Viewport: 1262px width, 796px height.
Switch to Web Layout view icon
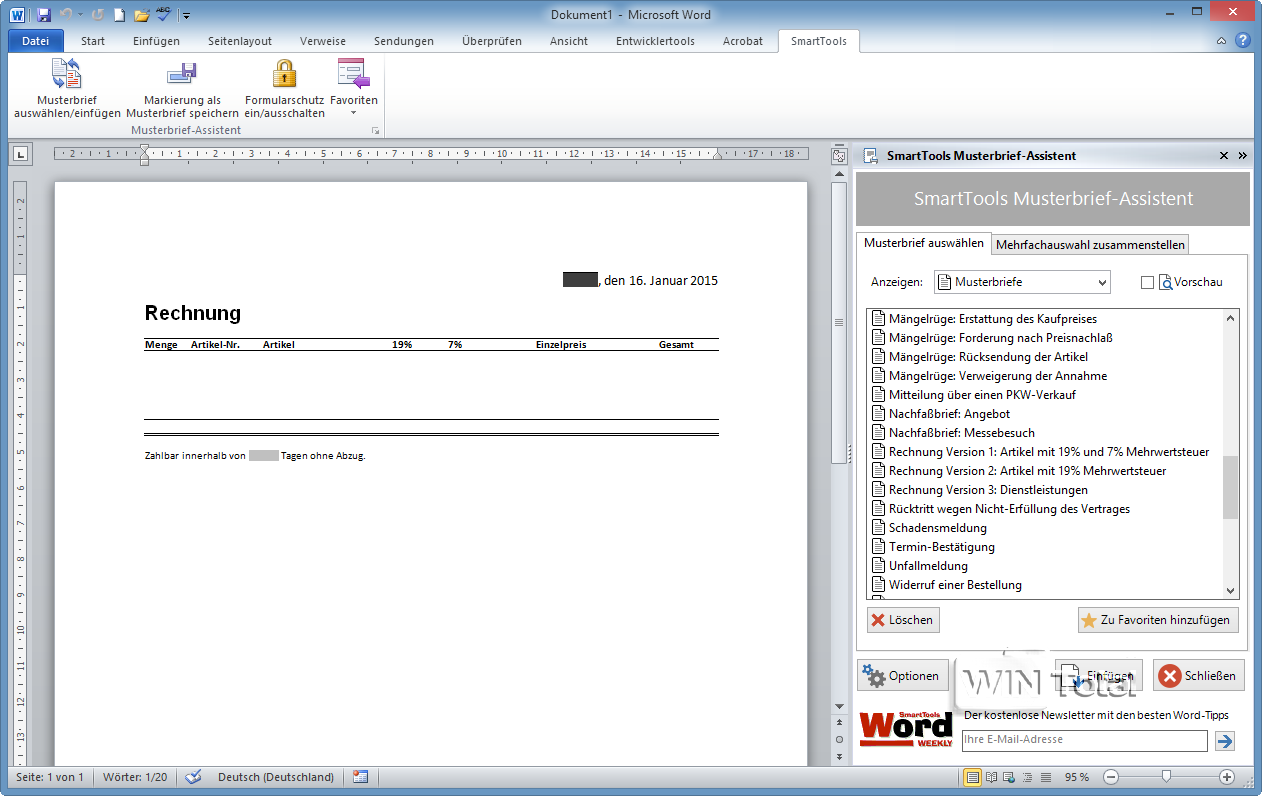[x=1010, y=777]
